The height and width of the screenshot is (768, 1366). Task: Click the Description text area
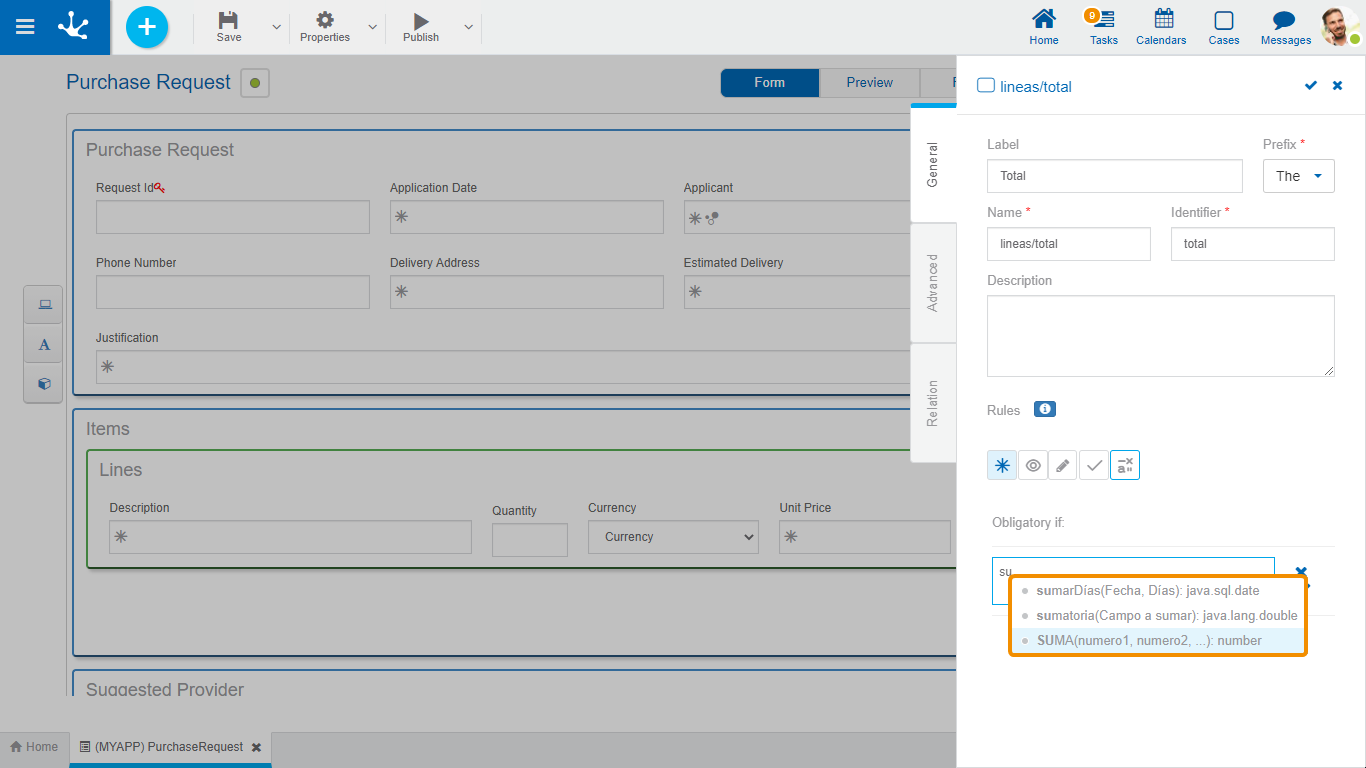1160,336
